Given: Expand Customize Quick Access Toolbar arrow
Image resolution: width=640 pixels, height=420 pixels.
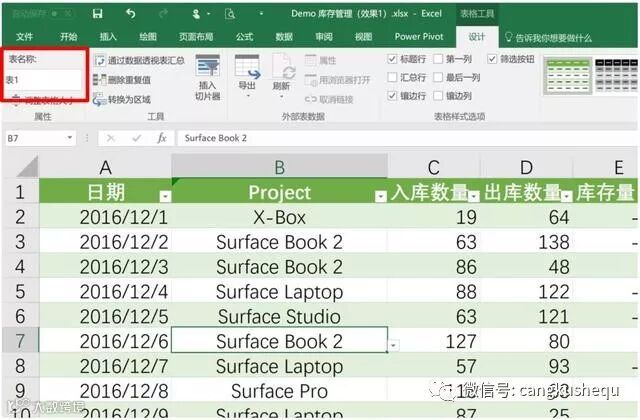Looking at the screenshot, I should [261, 14].
